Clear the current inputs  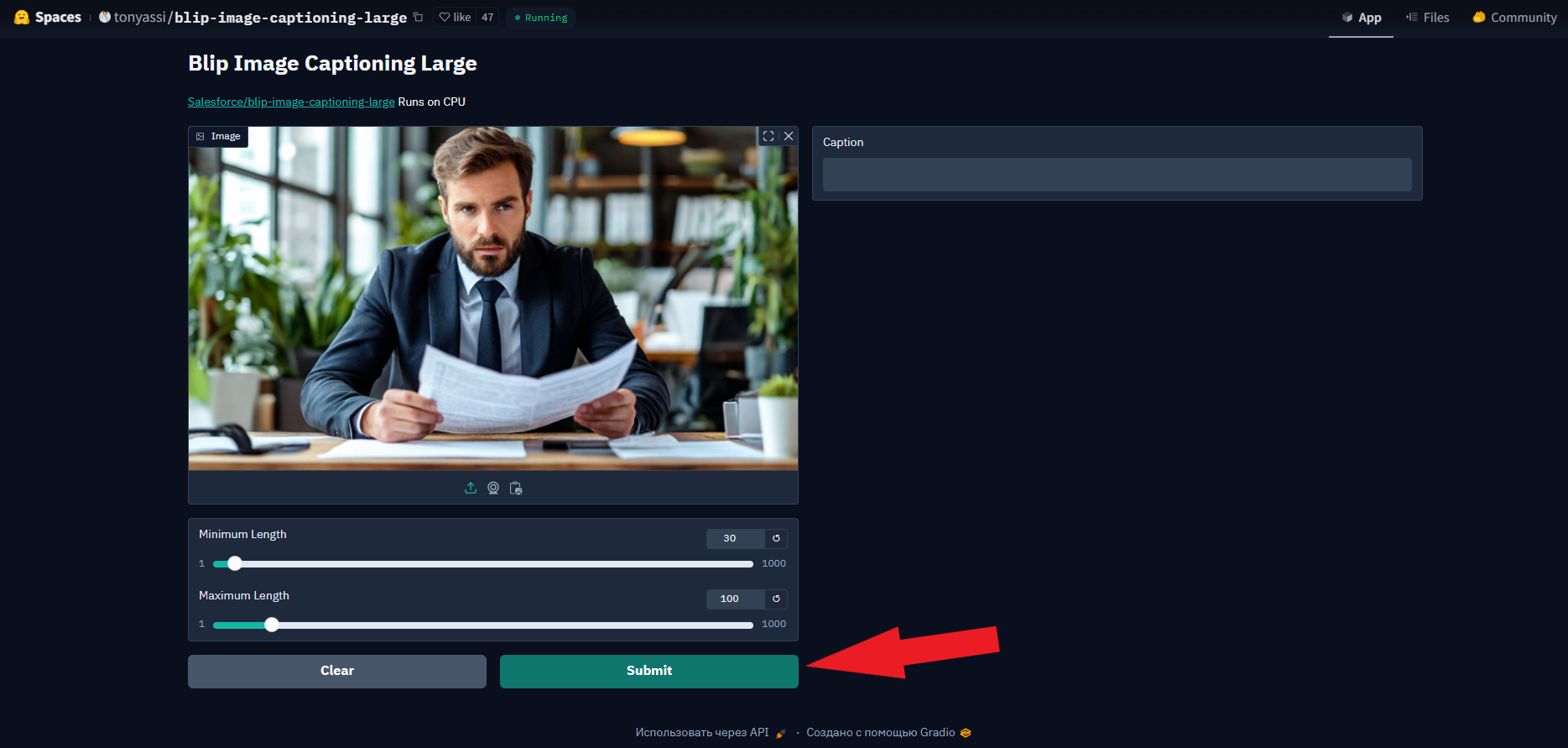[337, 671]
